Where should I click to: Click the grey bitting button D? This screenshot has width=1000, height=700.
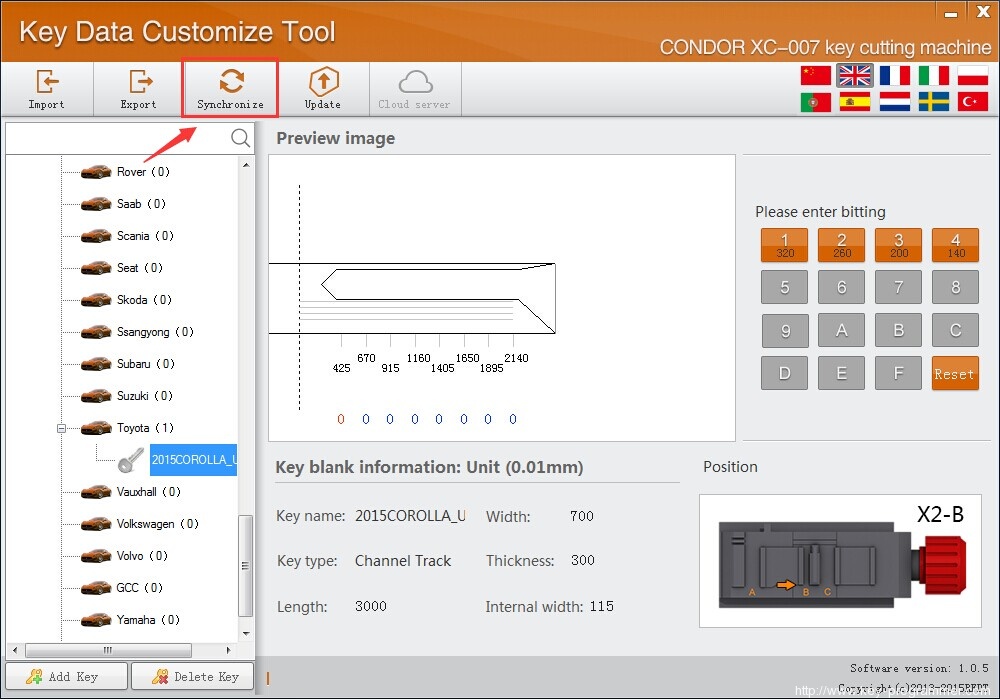click(x=784, y=373)
